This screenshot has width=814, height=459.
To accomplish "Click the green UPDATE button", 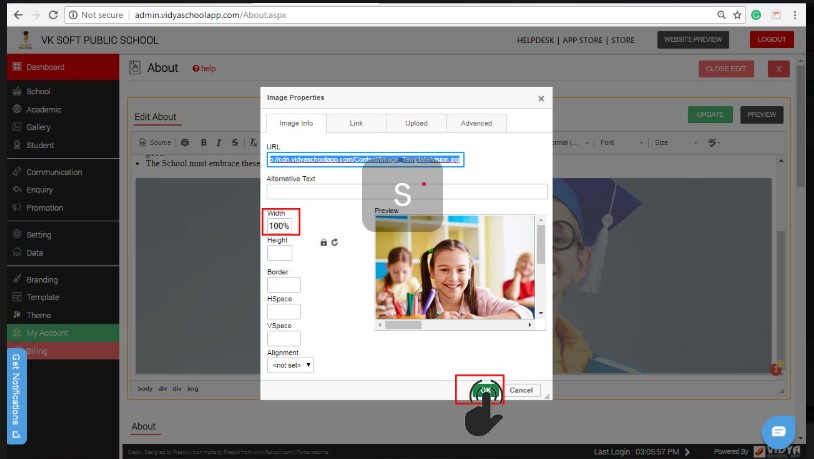I will (x=710, y=115).
